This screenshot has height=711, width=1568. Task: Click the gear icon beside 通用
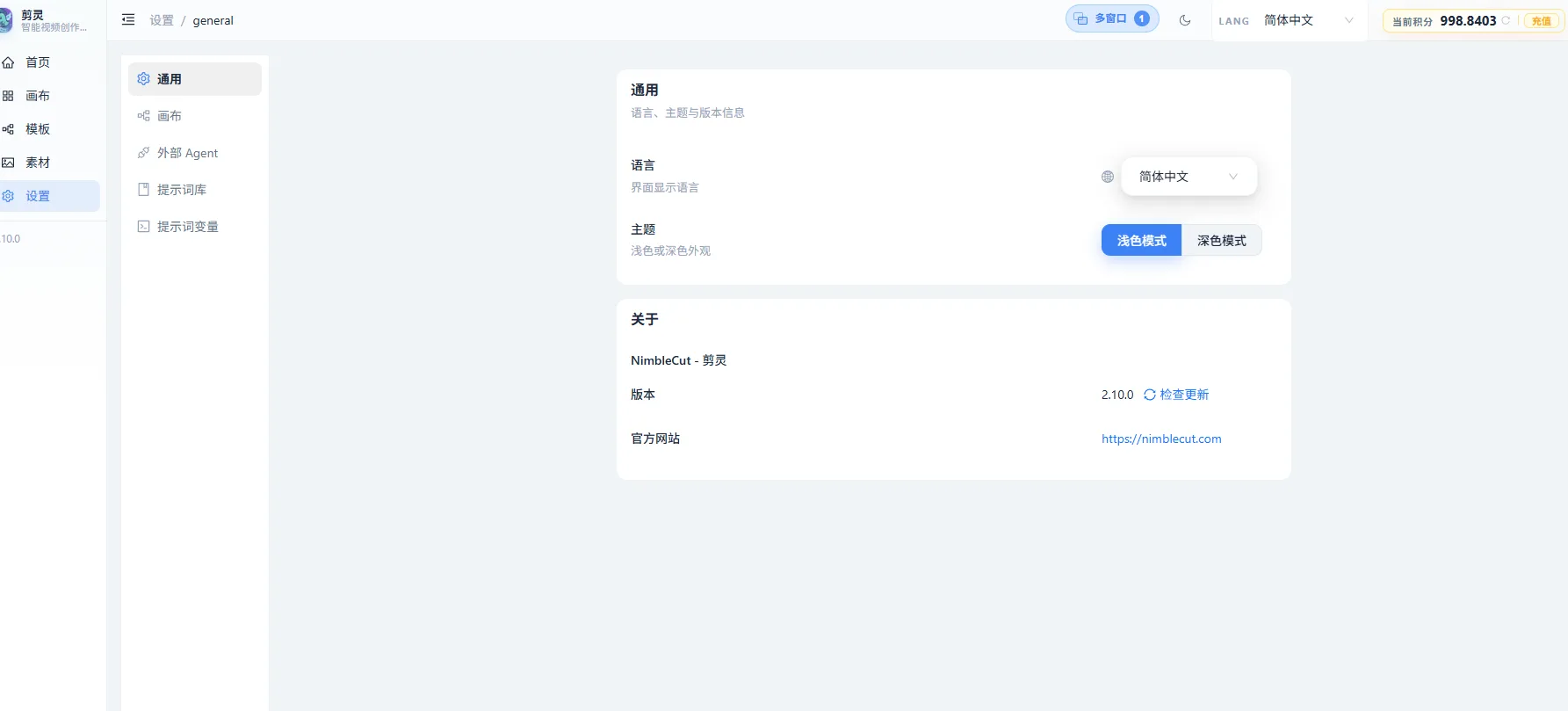144,79
